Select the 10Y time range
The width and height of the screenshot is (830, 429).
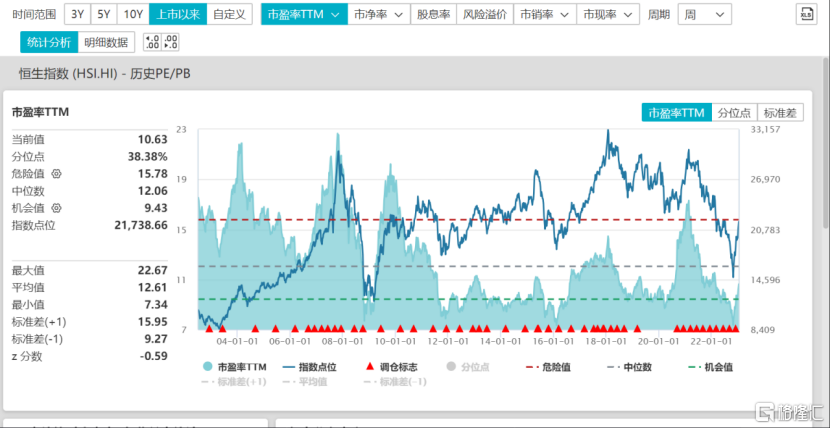[x=133, y=14]
